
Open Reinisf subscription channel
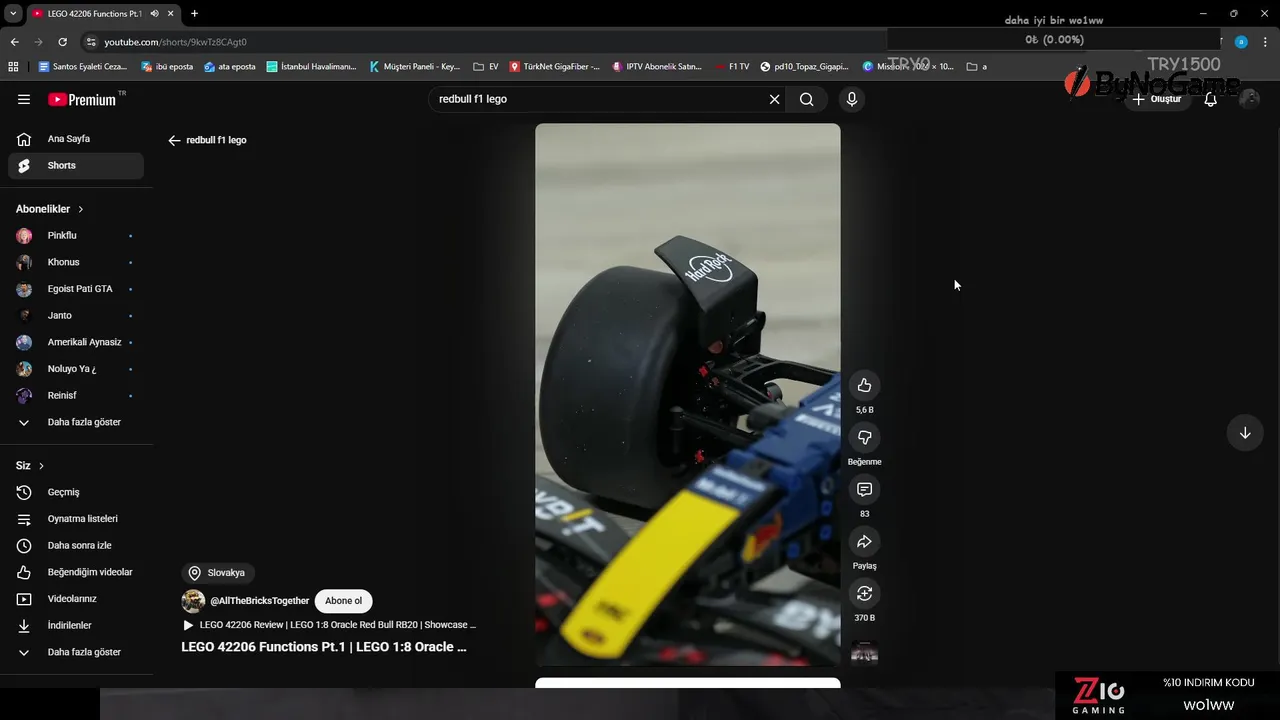click(76, 395)
